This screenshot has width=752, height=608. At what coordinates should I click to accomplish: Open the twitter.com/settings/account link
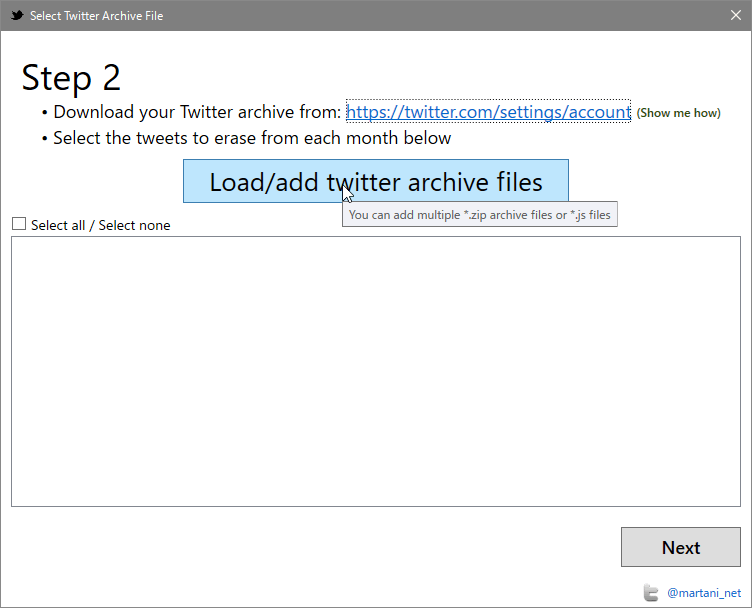(488, 112)
